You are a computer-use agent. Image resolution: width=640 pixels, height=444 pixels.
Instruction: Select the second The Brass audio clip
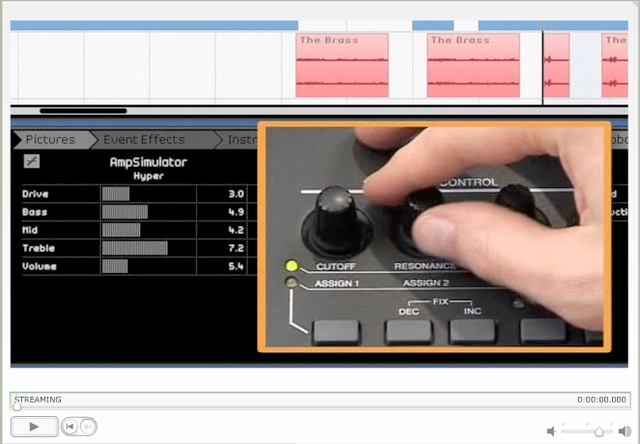click(473, 66)
